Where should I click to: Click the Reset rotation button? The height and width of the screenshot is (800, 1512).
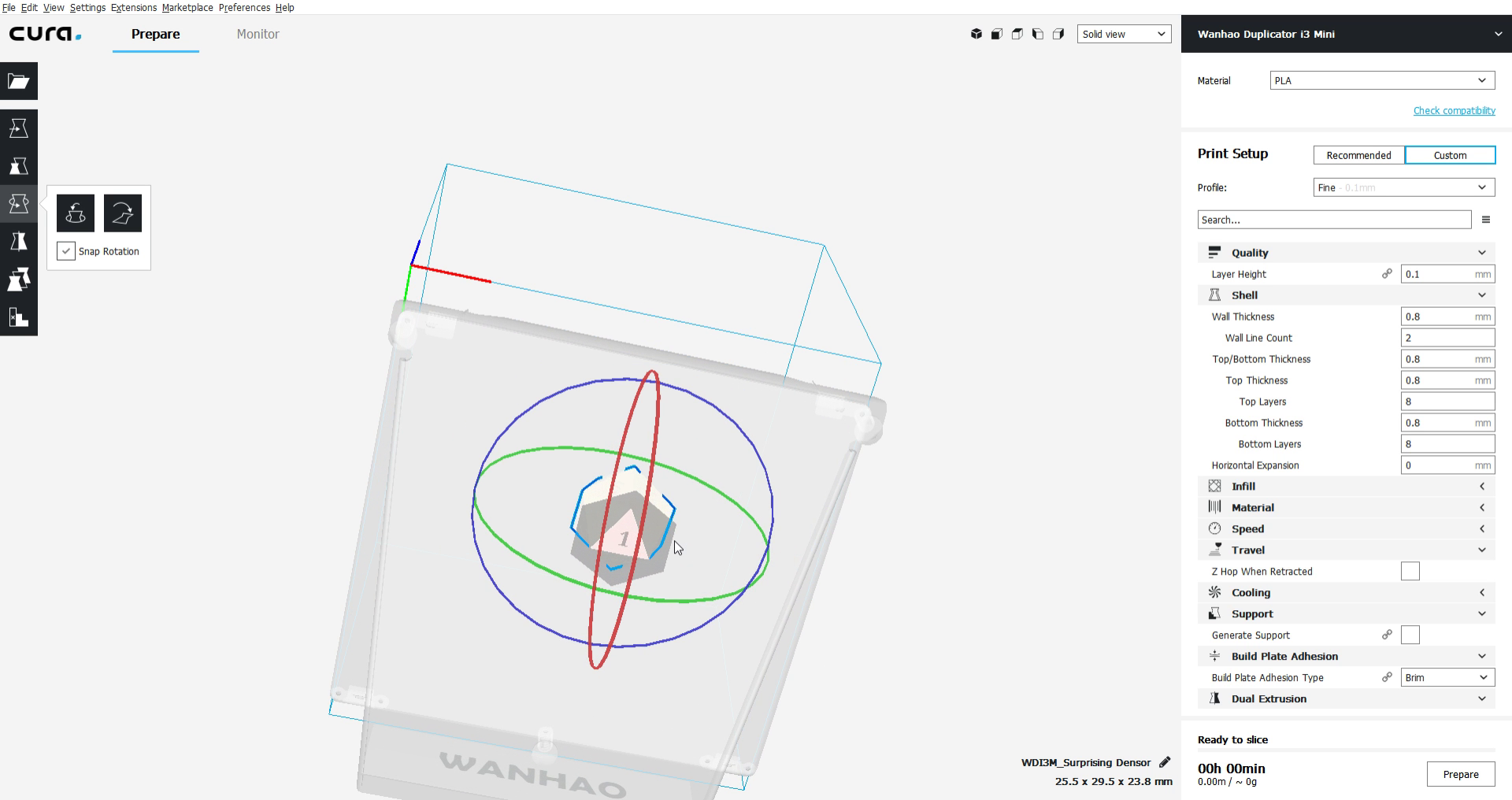pyautogui.click(x=76, y=213)
